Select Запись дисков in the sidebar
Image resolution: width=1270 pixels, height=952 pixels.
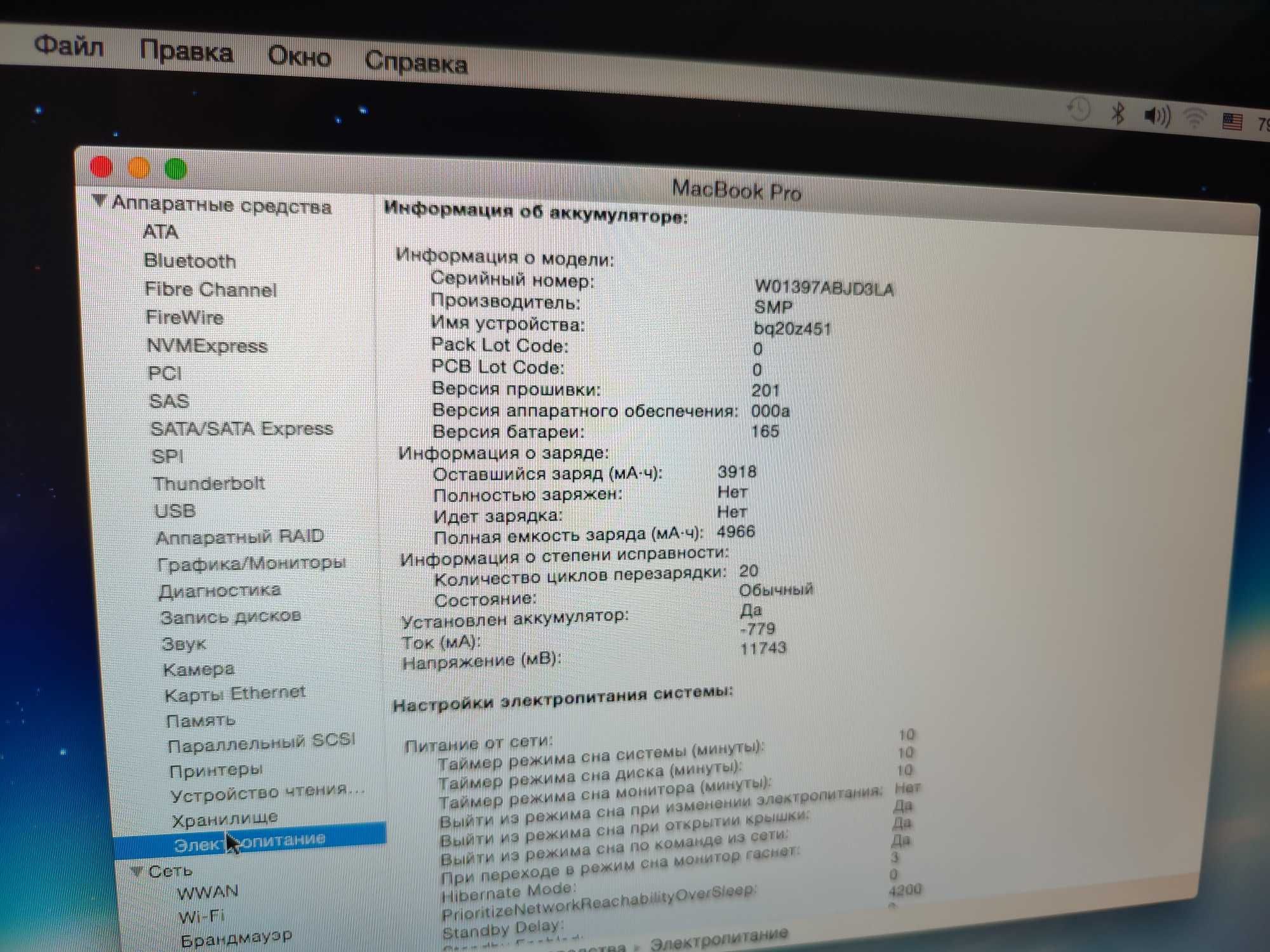(231, 616)
